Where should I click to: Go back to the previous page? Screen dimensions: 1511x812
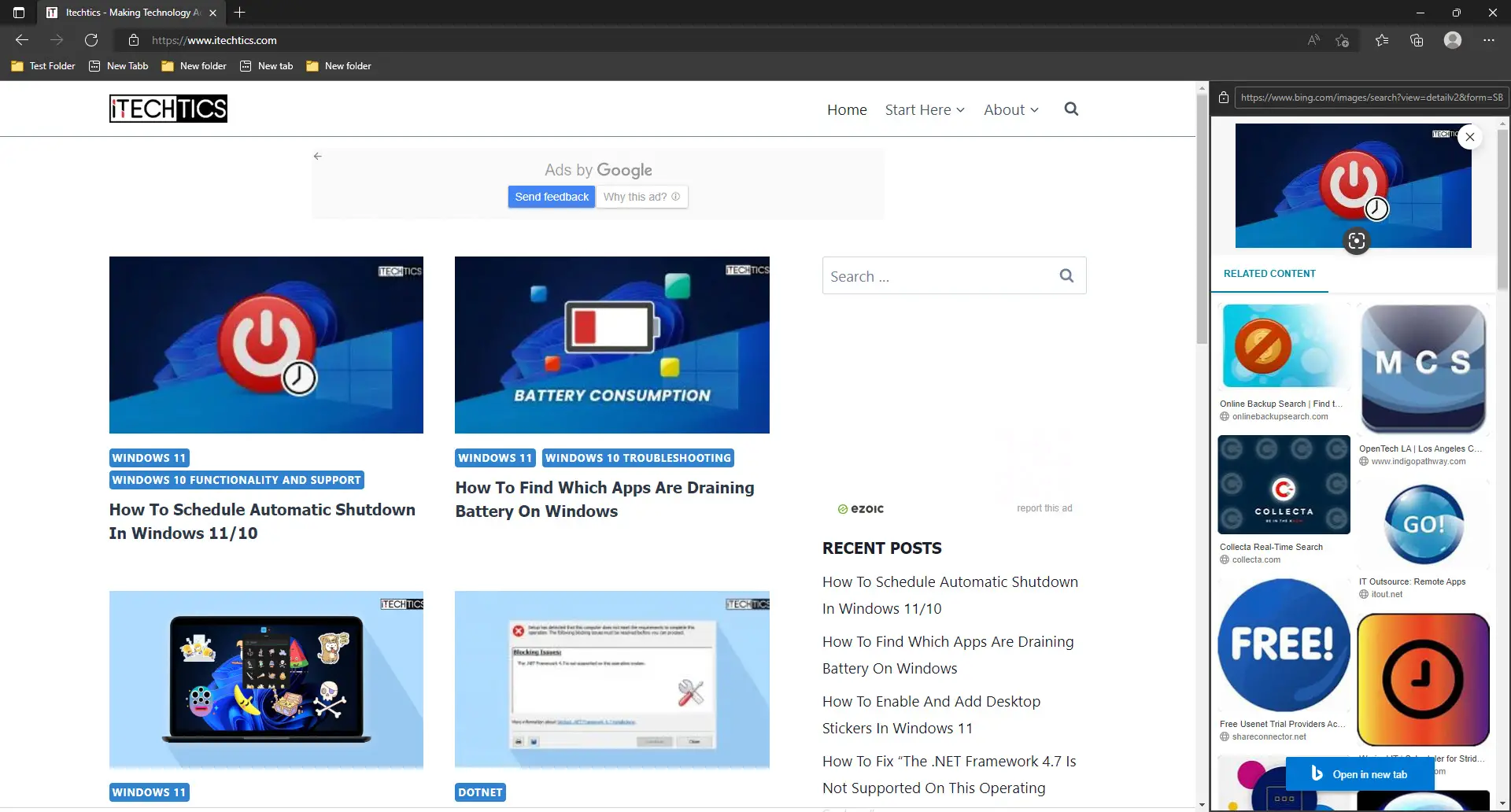click(22, 40)
